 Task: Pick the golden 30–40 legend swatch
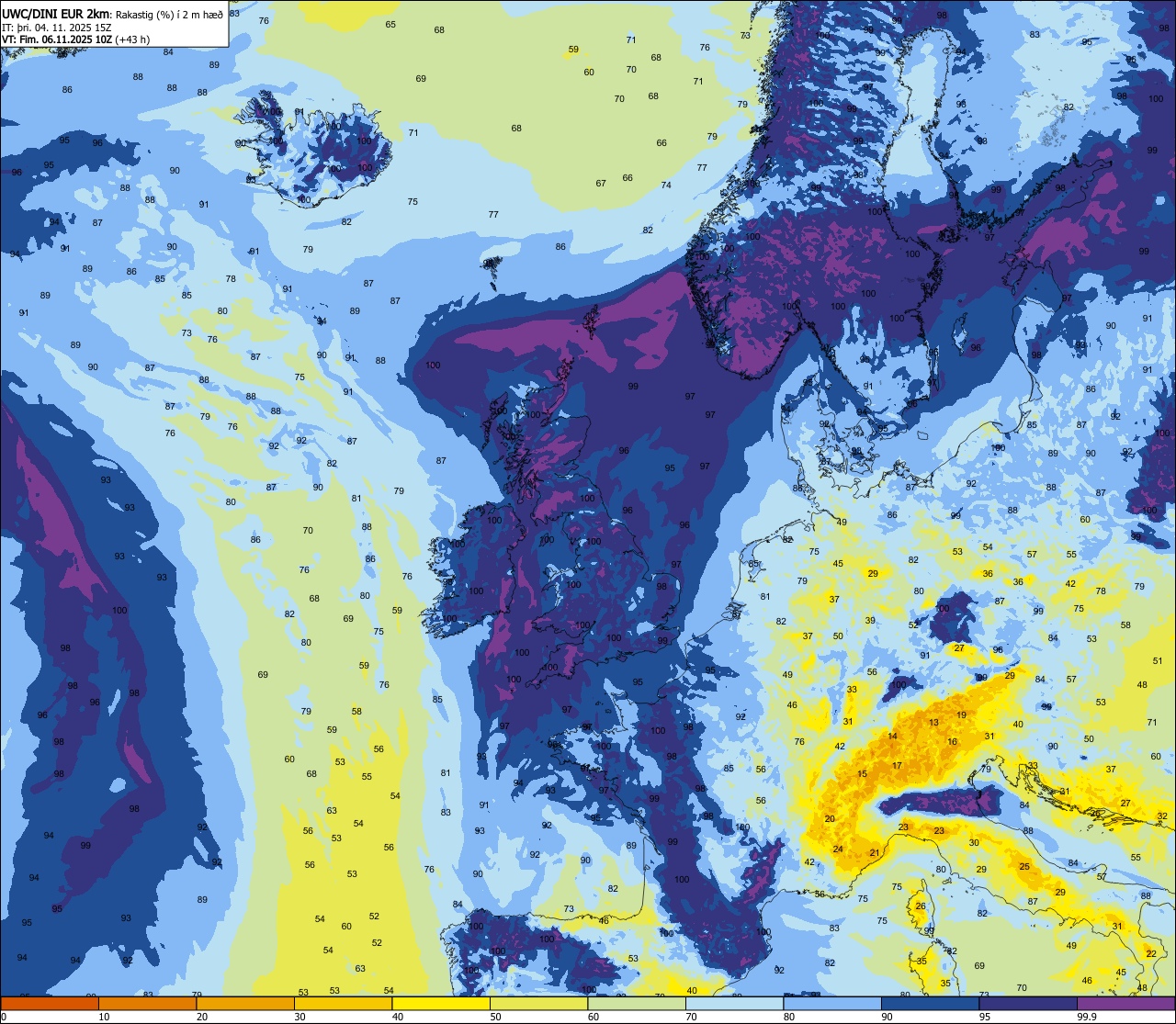(343, 1003)
